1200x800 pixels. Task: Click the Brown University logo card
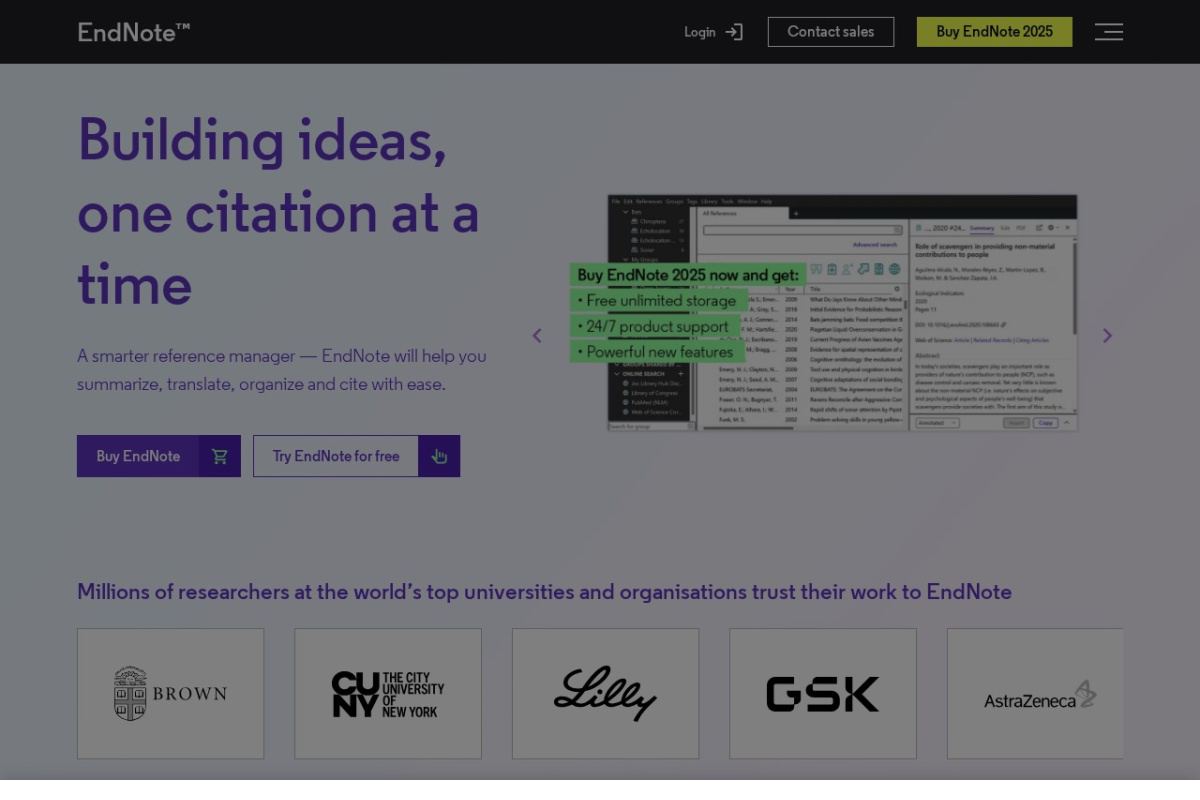(x=171, y=693)
